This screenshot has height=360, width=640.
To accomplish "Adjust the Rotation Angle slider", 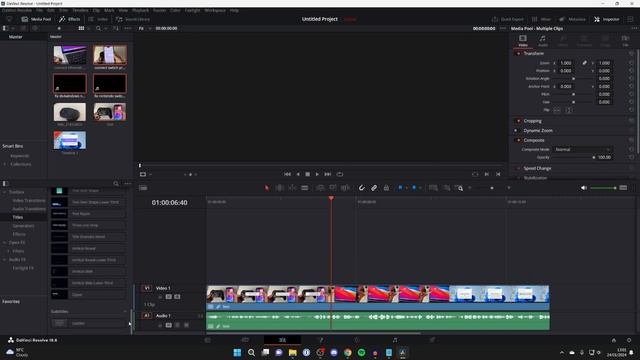I will tap(573, 78).
